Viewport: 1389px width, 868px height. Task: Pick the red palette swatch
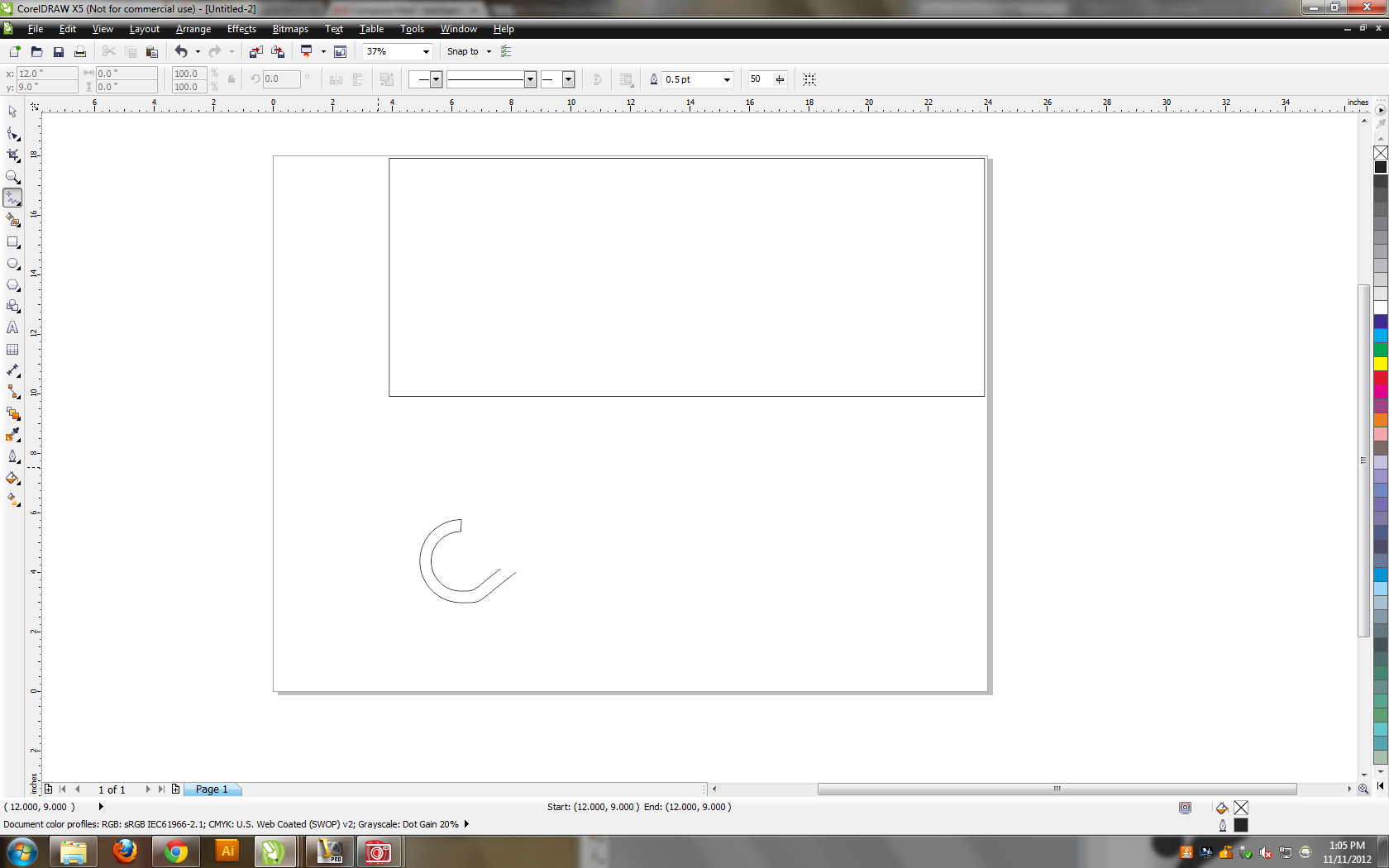point(1380,378)
